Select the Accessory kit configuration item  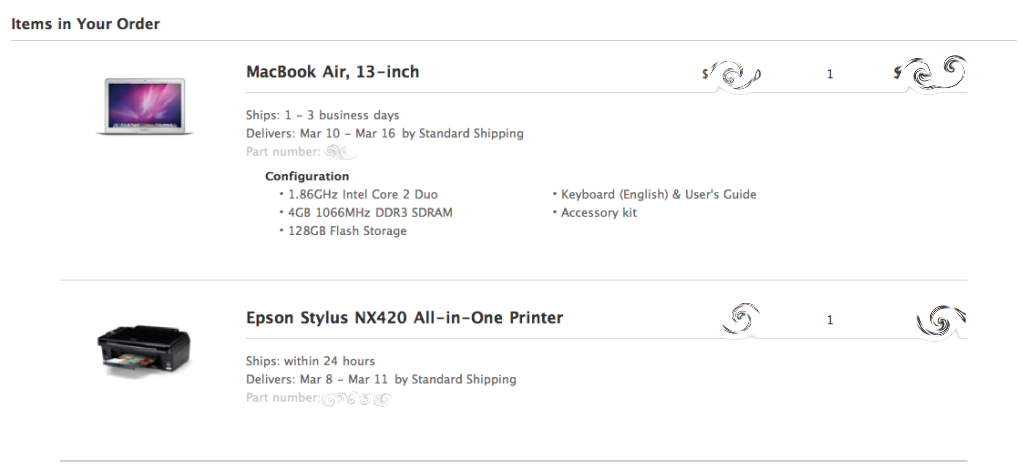598,213
